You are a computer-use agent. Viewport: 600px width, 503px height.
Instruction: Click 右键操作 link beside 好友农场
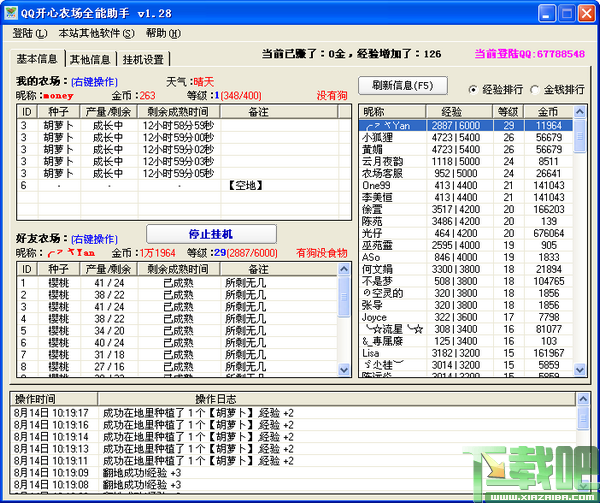tap(95, 239)
